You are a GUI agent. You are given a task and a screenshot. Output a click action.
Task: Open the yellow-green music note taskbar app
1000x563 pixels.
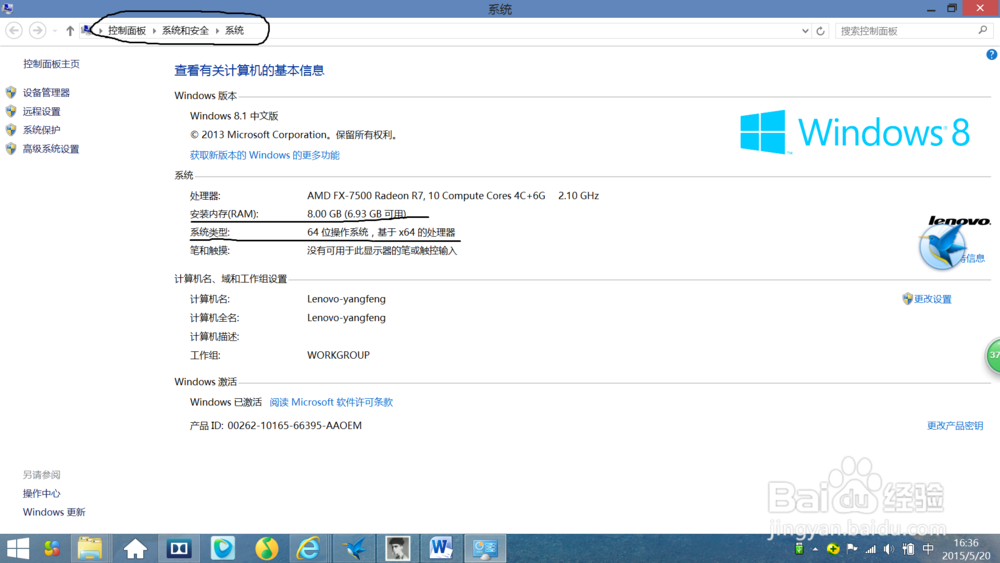[267, 548]
